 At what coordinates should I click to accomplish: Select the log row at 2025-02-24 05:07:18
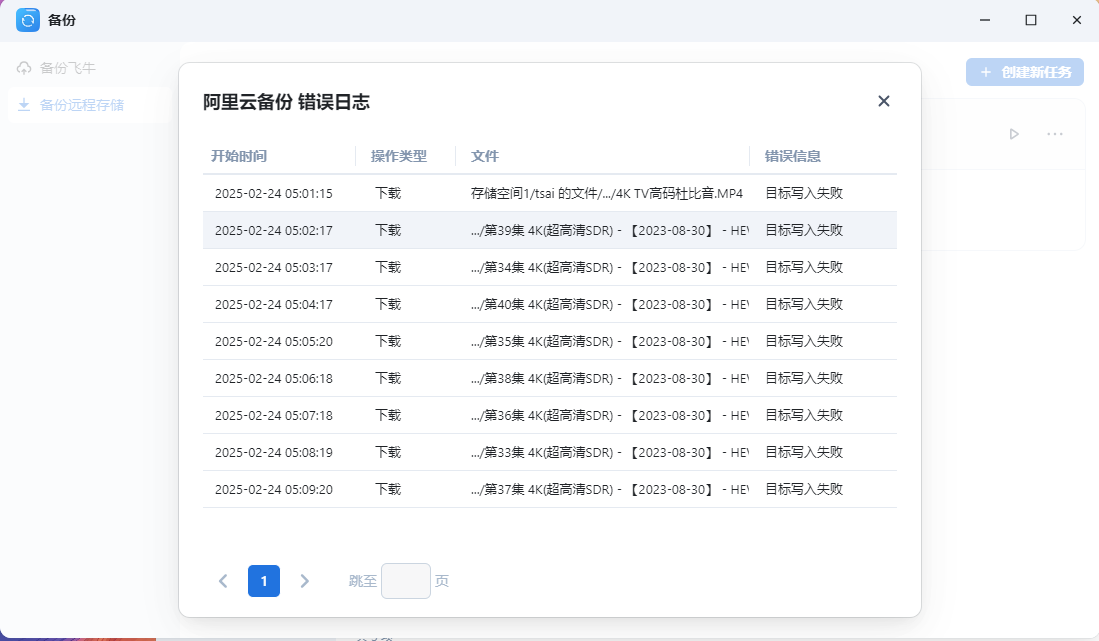click(x=550, y=416)
